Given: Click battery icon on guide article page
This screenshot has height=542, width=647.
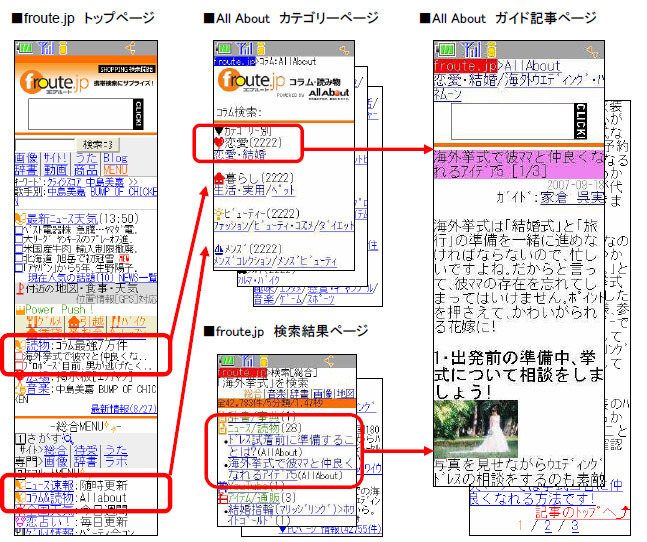Looking at the screenshot, I should coord(446,50).
